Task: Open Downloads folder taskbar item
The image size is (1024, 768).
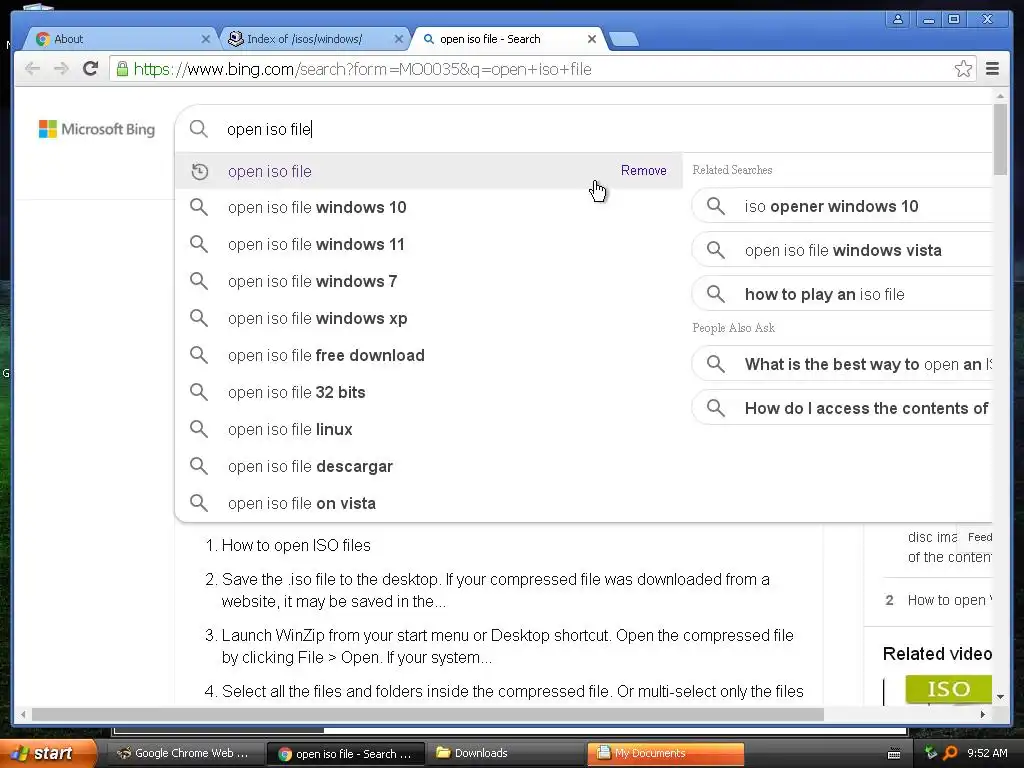Action: (505, 754)
